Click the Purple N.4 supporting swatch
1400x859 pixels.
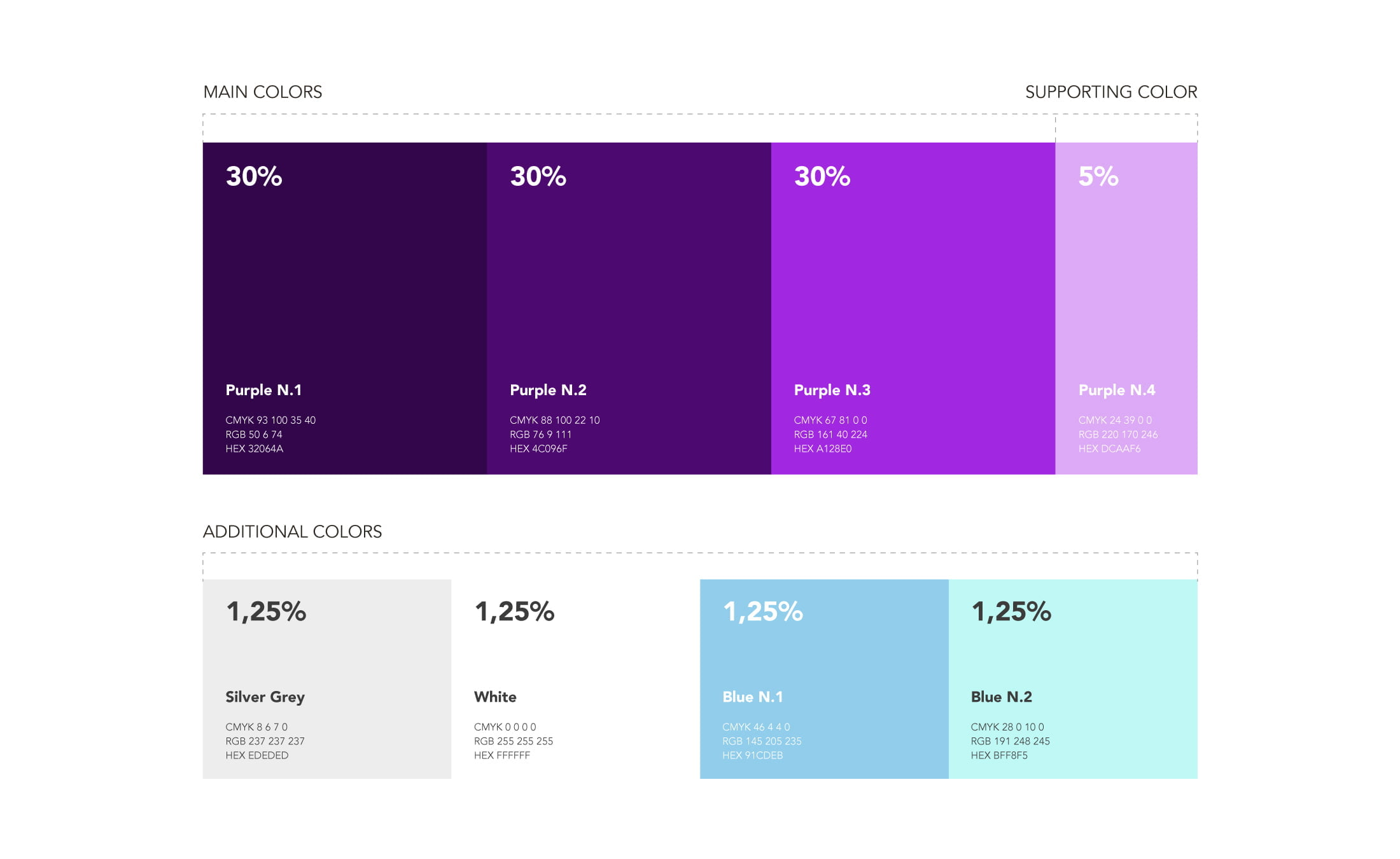pos(1126,286)
